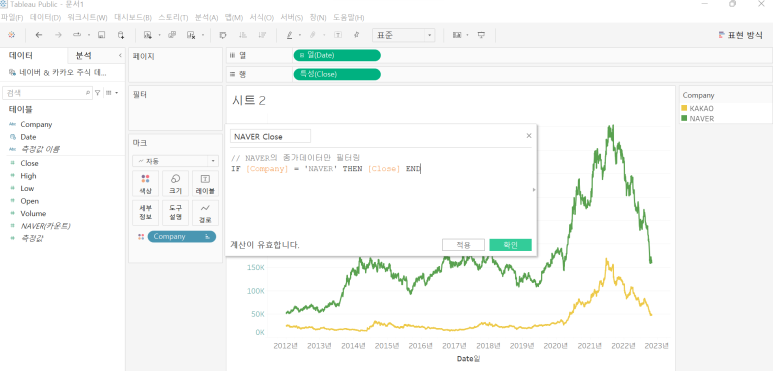Open the 표현 방식 (Show Me) panel
The width and height of the screenshot is (773, 371).
pos(740,35)
